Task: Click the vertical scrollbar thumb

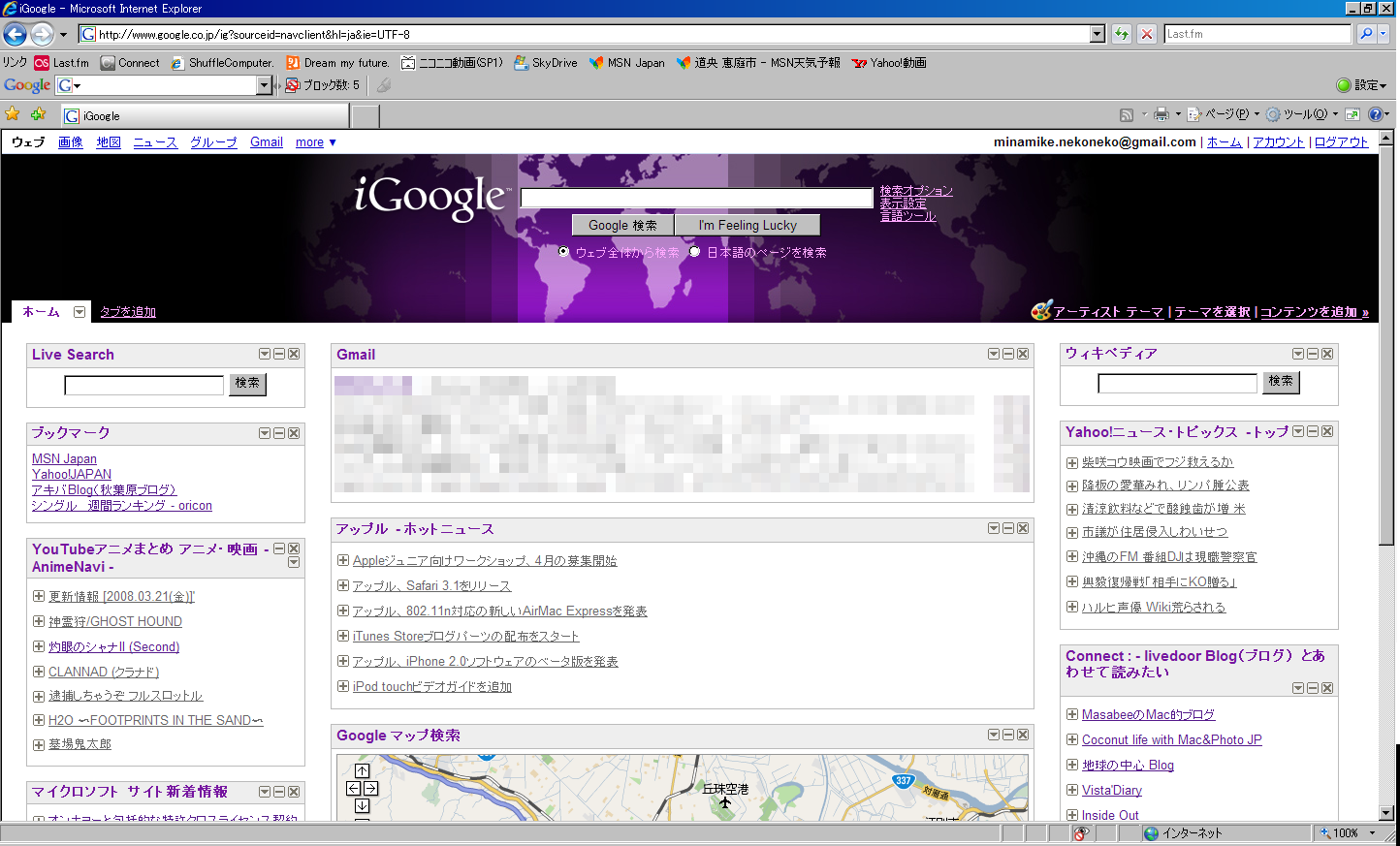Action: pos(1386,344)
